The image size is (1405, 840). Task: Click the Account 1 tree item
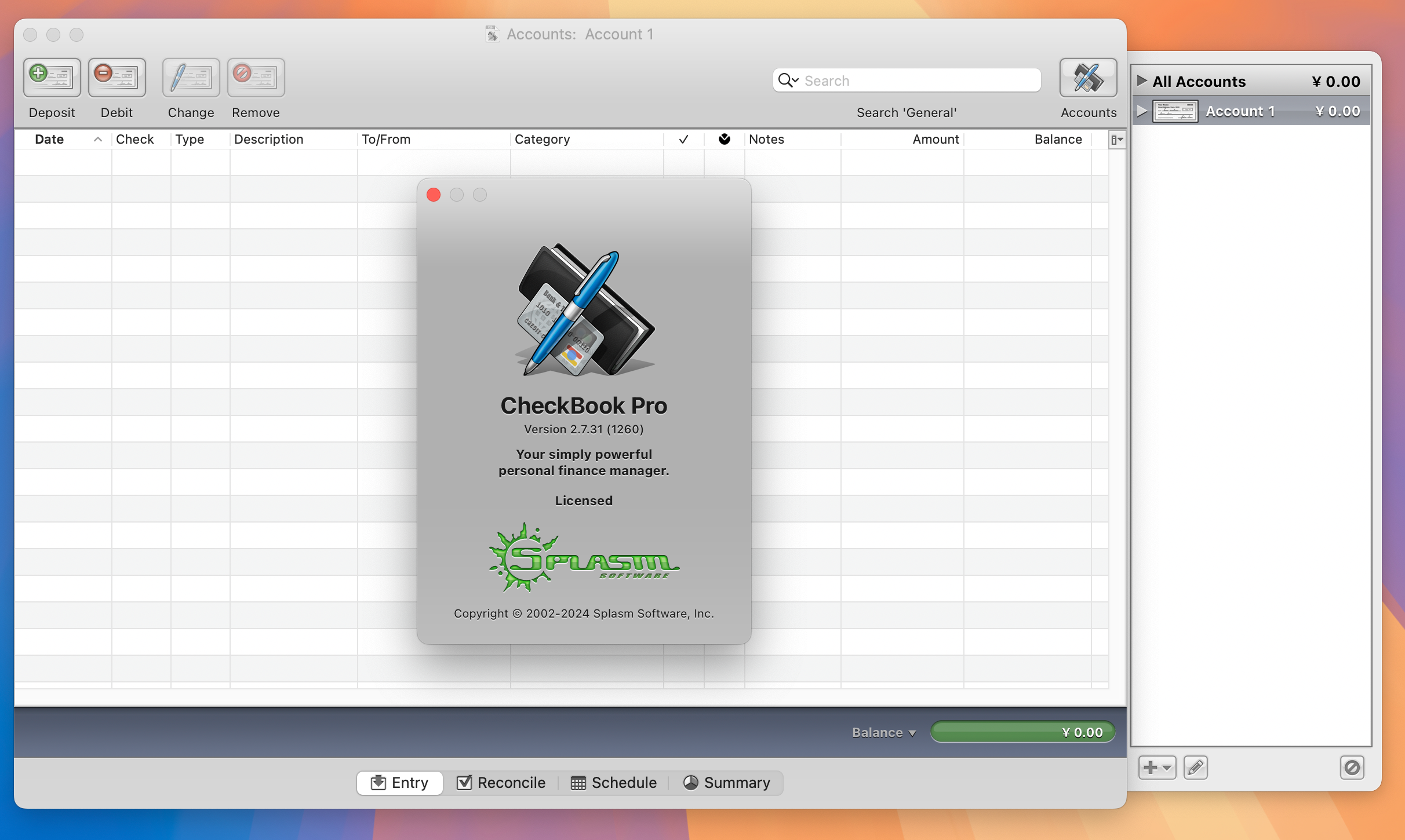click(x=1252, y=110)
